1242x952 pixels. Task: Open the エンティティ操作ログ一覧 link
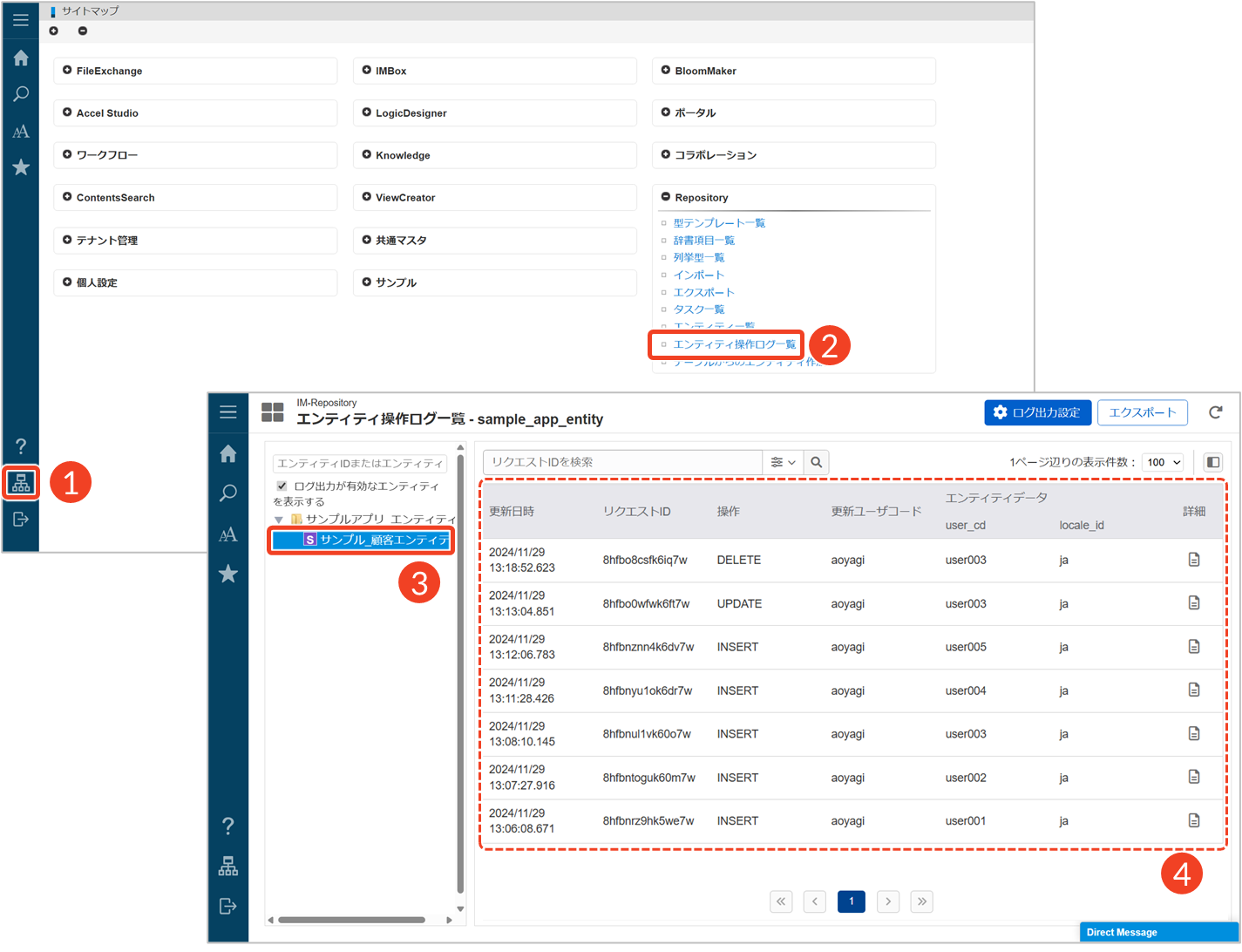pos(734,344)
